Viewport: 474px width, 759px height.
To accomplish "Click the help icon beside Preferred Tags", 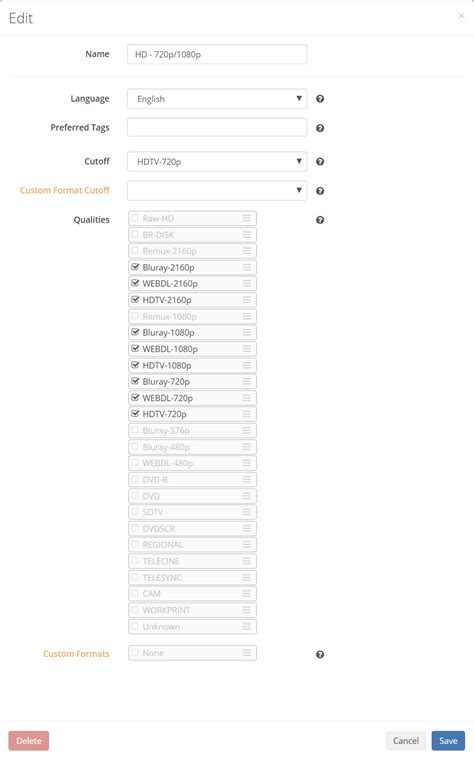I will click(320, 128).
